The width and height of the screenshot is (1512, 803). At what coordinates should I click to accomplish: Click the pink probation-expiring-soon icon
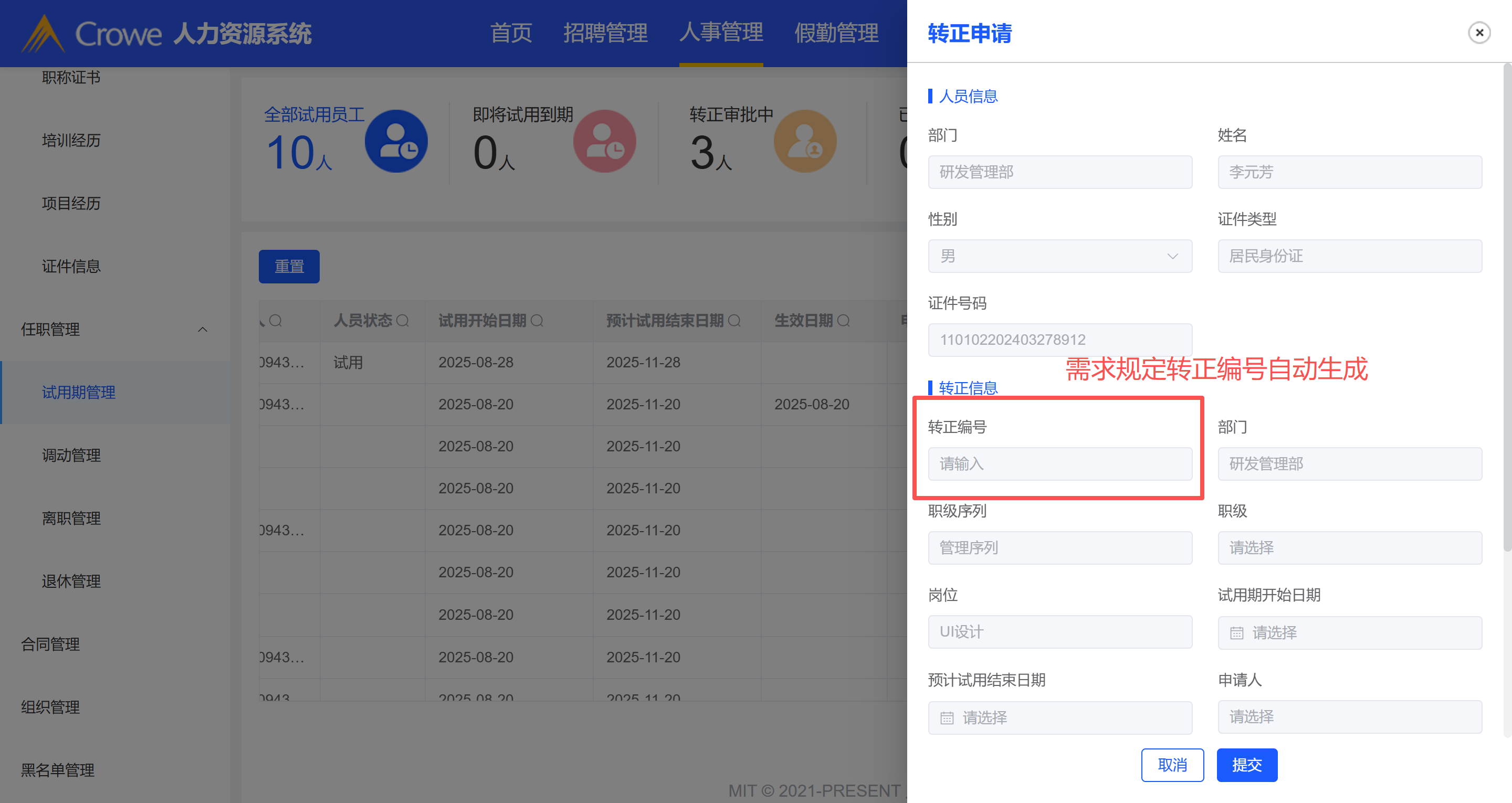(605, 142)
